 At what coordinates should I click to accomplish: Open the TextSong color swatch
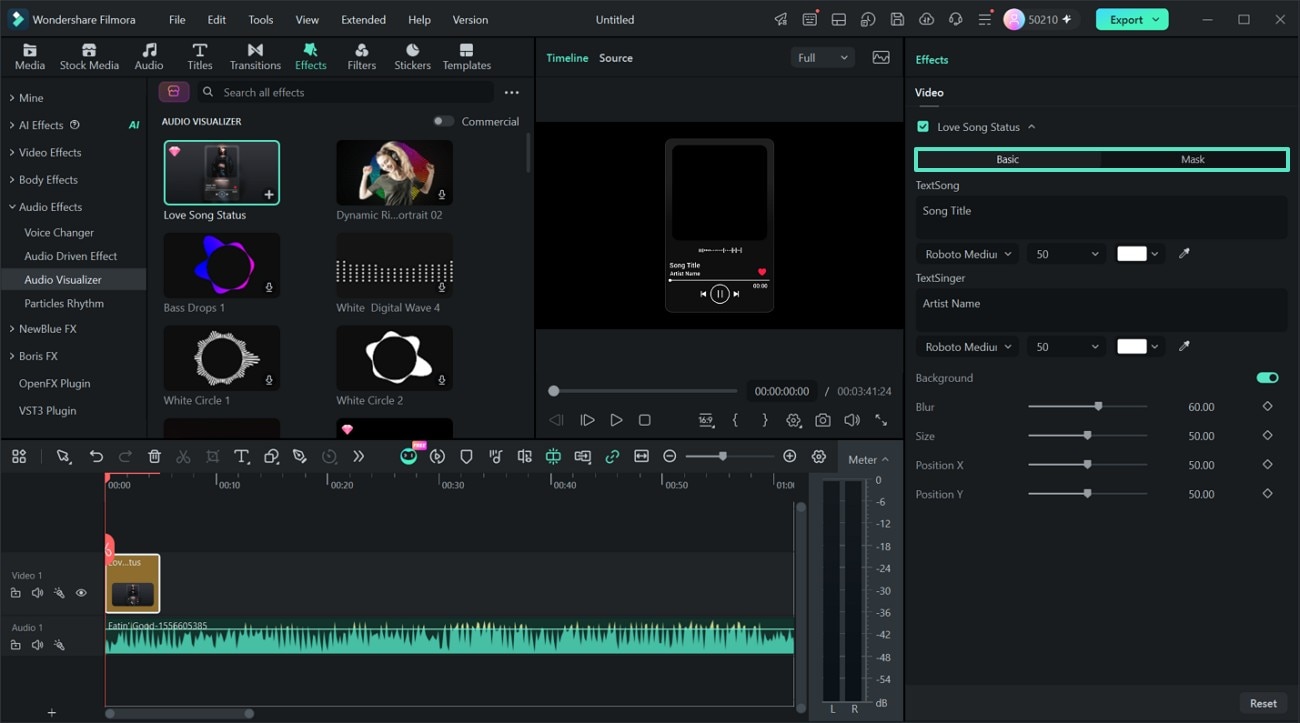[x=1138, y=254]
